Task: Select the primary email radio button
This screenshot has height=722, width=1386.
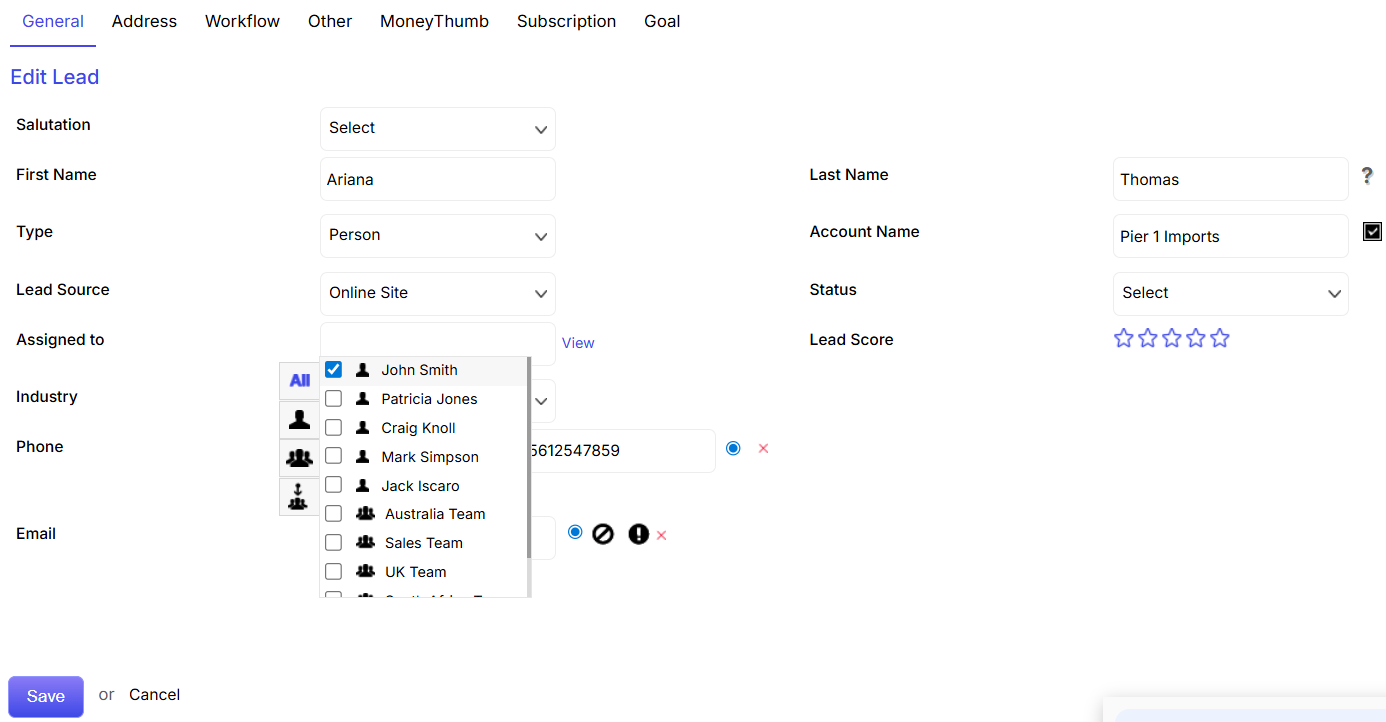Action: tap(575, 532)
